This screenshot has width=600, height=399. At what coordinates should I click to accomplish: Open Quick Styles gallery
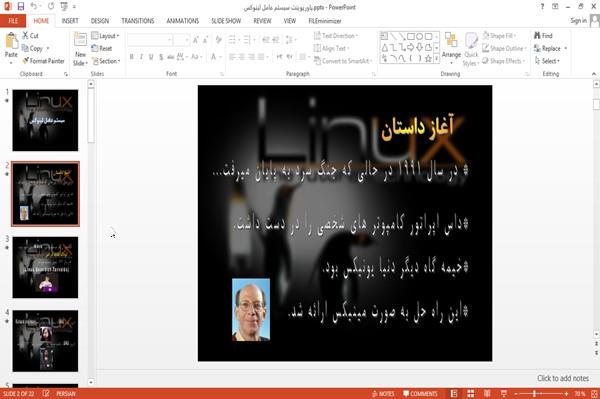tap(471, 49)
